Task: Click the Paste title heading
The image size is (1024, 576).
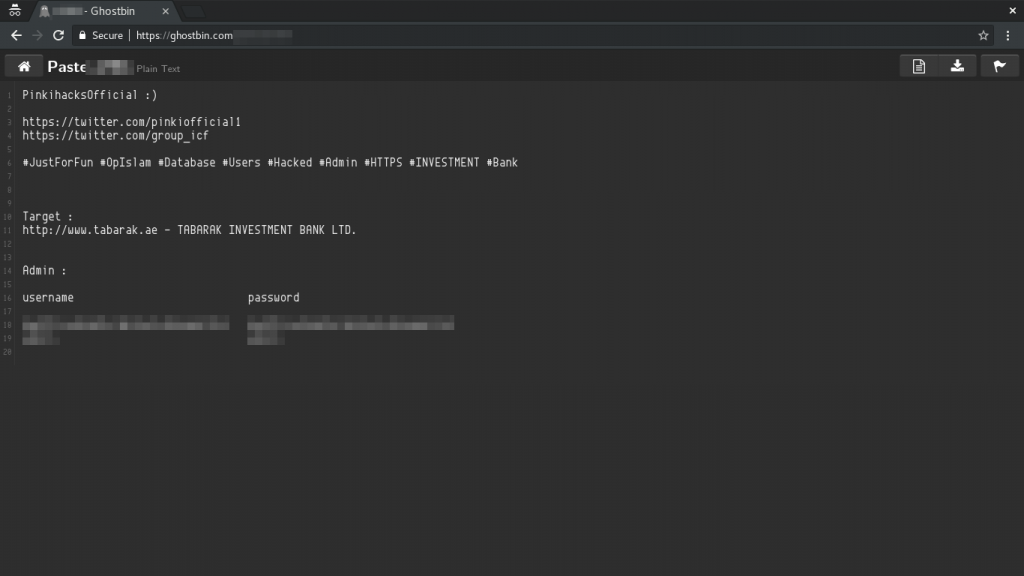Action: click(67, 67)
